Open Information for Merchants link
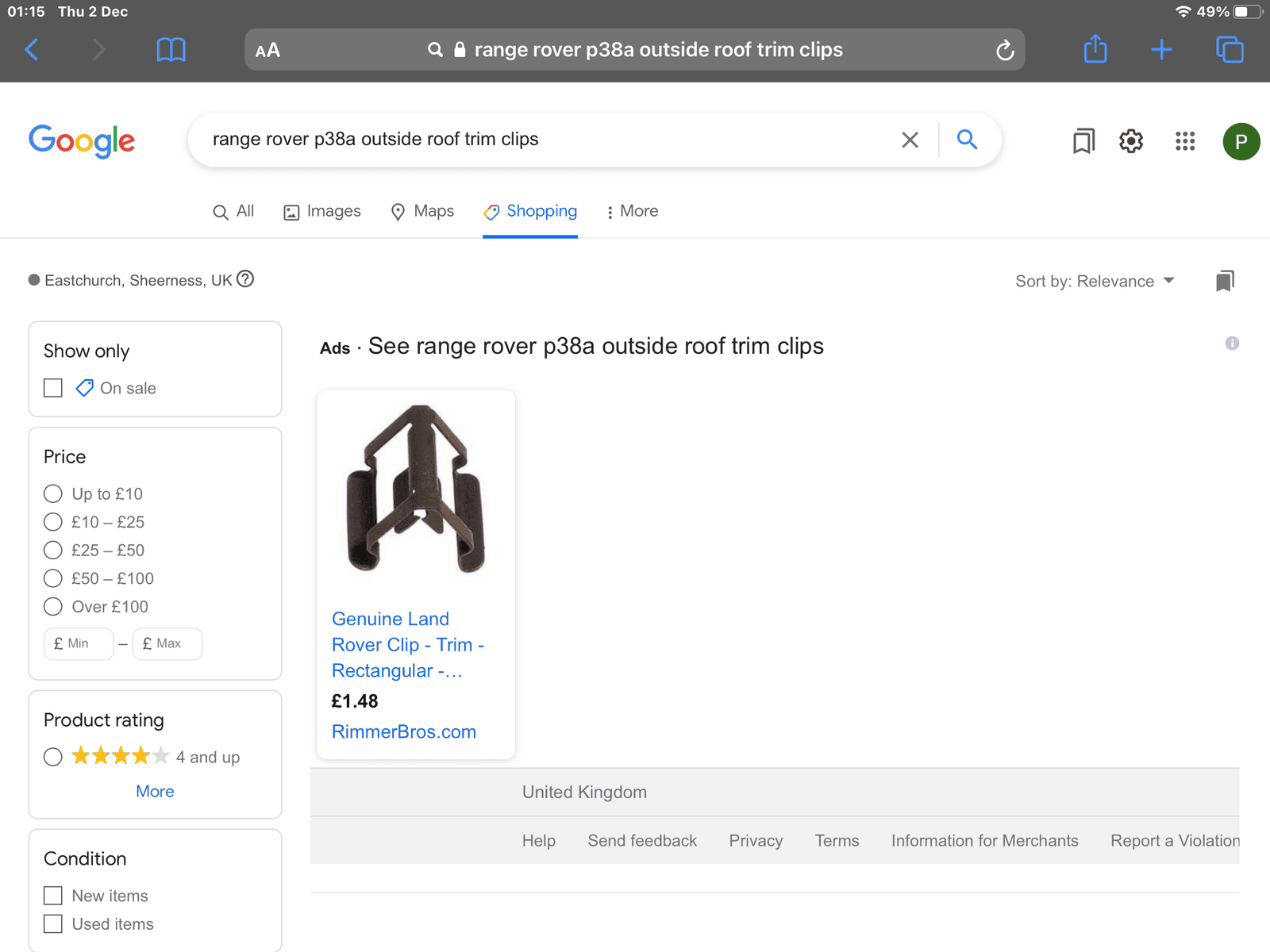Screen dimensions: 1270x952 [x=984, y=840]
